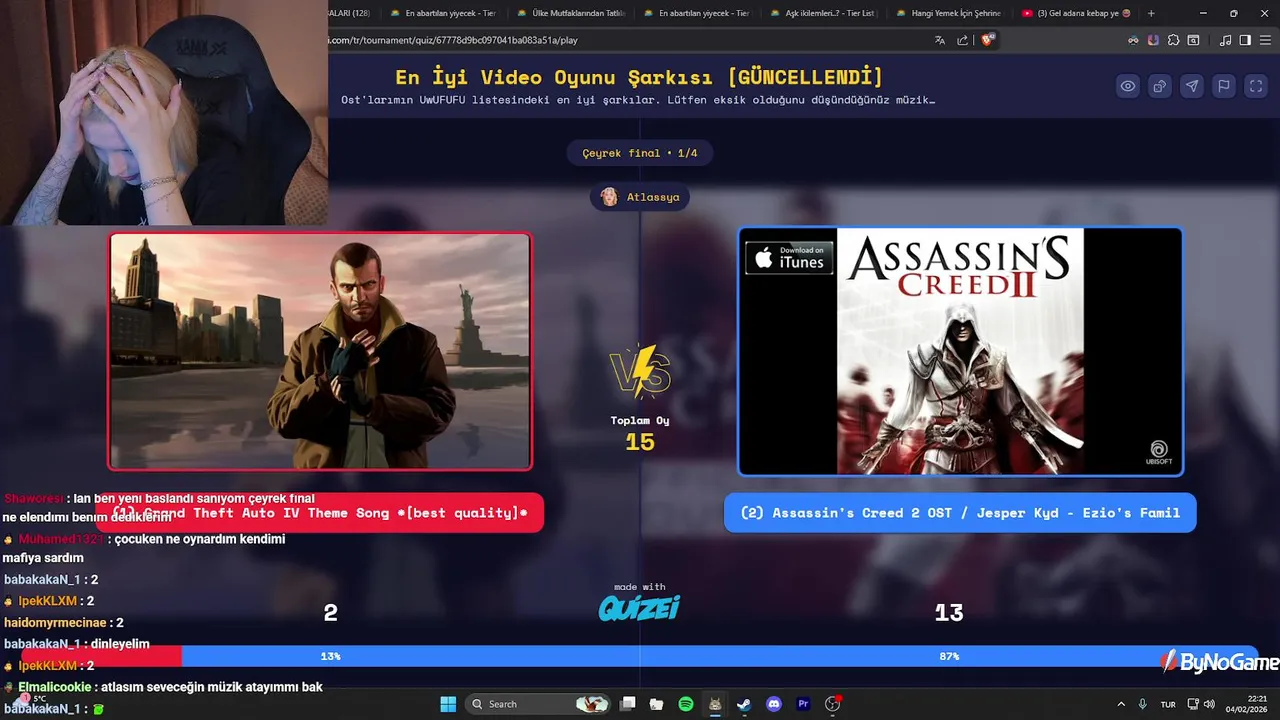This screenshot has height=720, width=1280.
Task: Open Task View in the taskbar
Action: tap(627, 704)
